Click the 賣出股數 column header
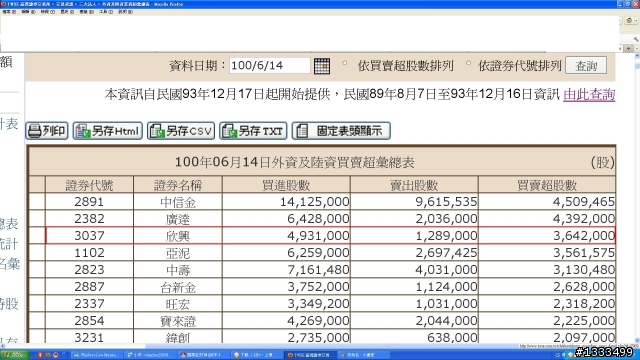This screenshot has height=360, width=640. click(x=414, y=185)
